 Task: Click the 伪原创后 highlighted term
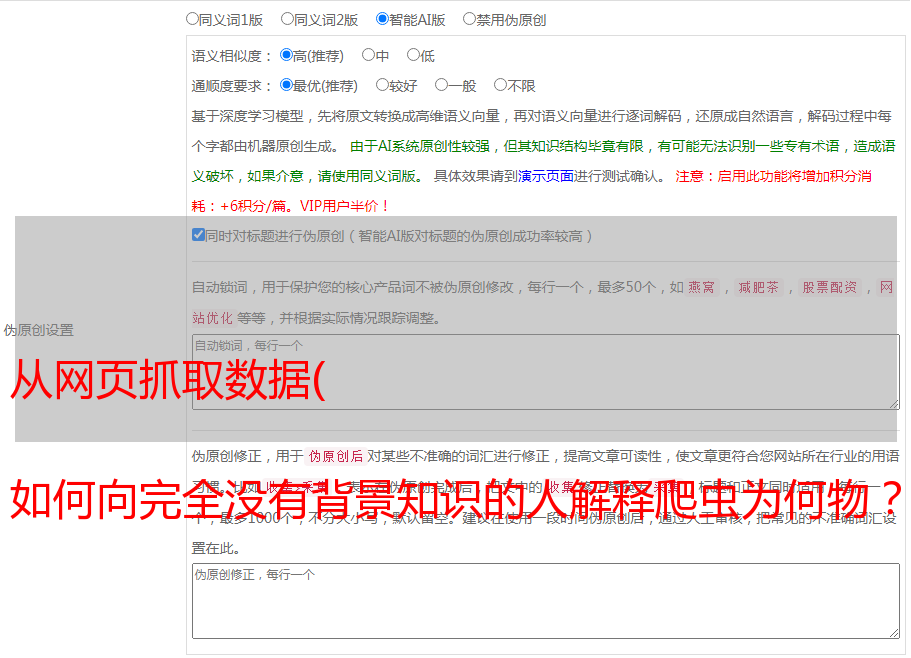(336, 456)
